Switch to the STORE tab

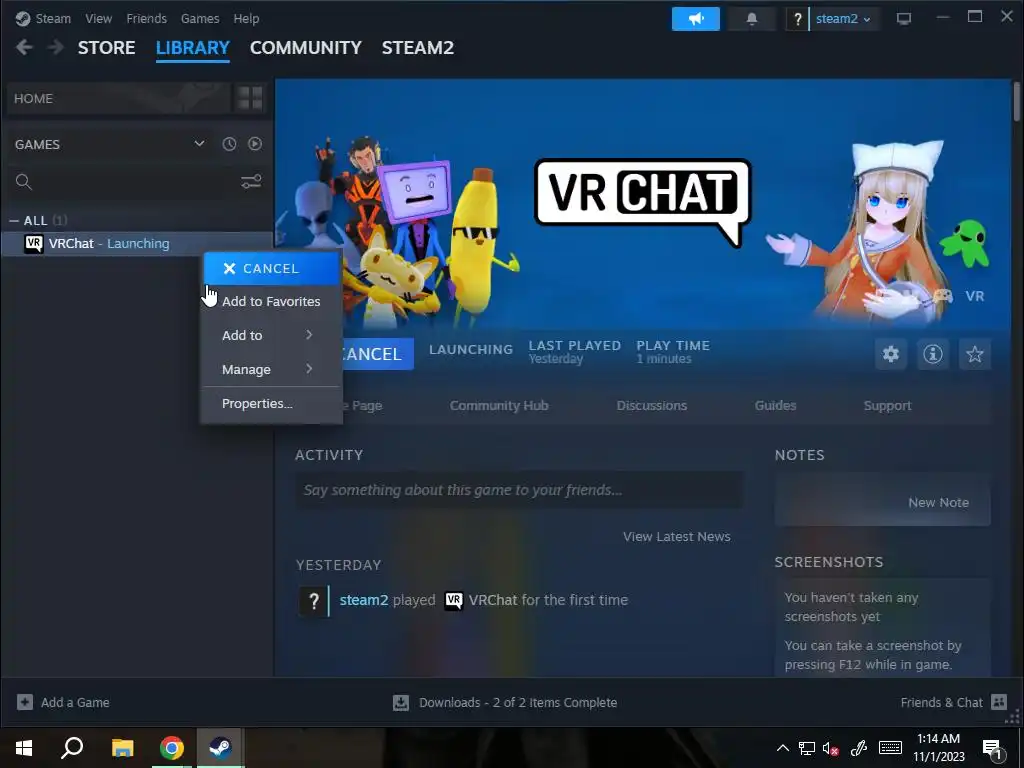tap(106, 48)
